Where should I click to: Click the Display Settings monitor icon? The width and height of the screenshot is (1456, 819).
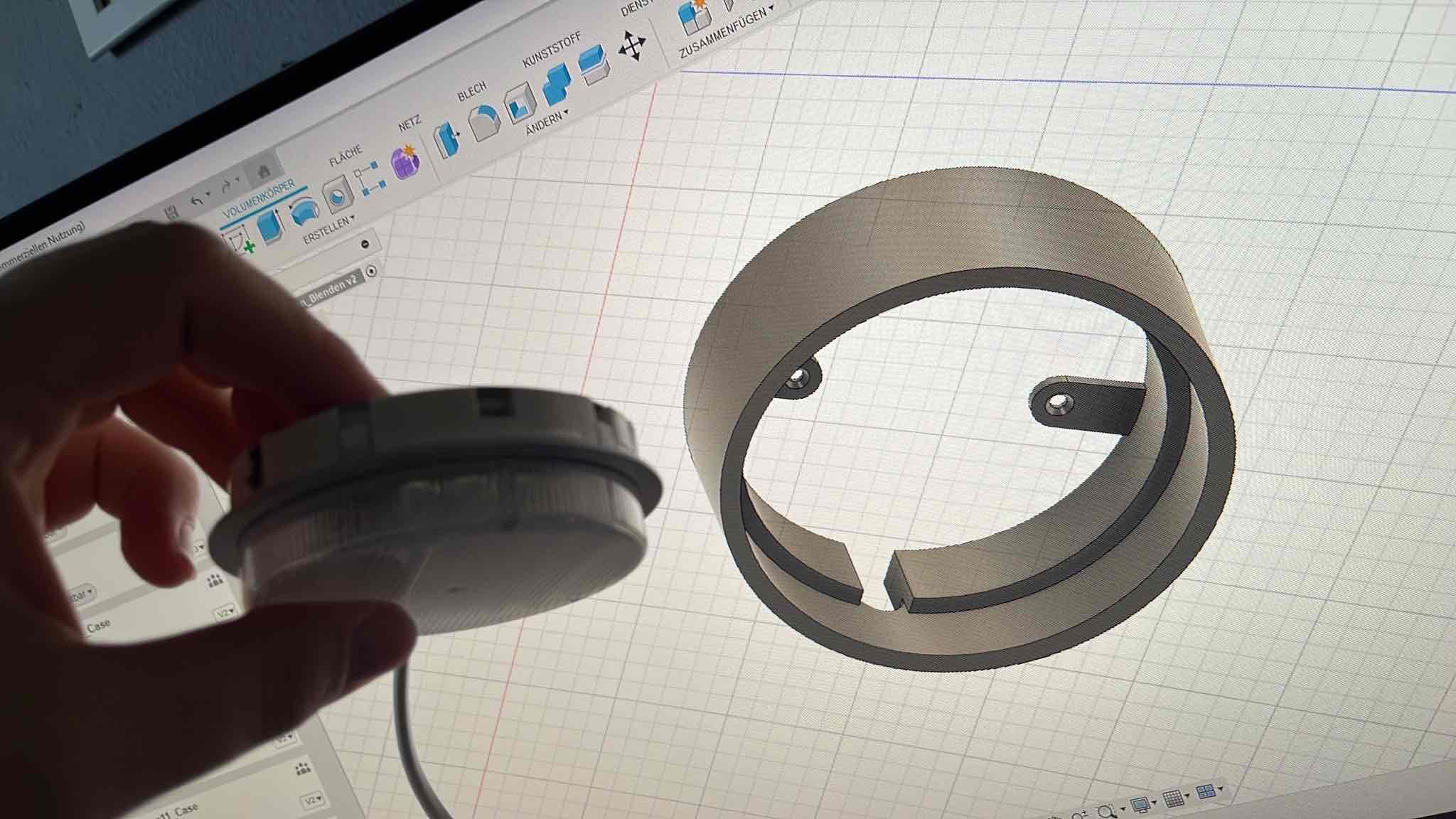[x=1140, y=805]
